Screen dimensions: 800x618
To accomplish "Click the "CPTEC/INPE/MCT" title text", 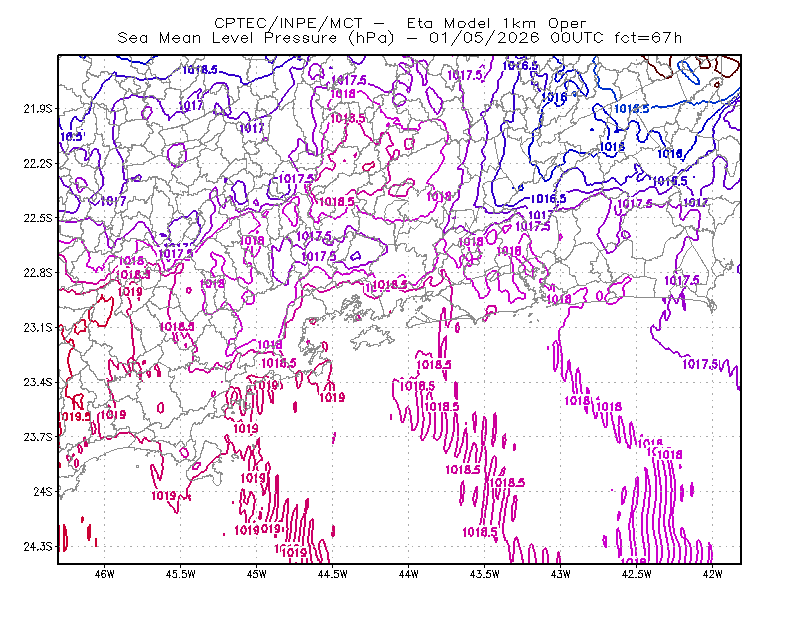I will 288,23.
